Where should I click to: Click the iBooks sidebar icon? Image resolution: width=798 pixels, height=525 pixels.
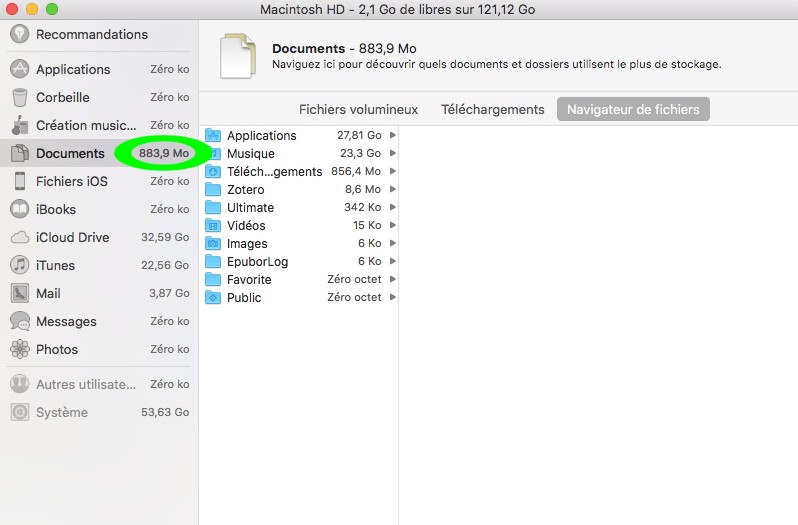19,209
